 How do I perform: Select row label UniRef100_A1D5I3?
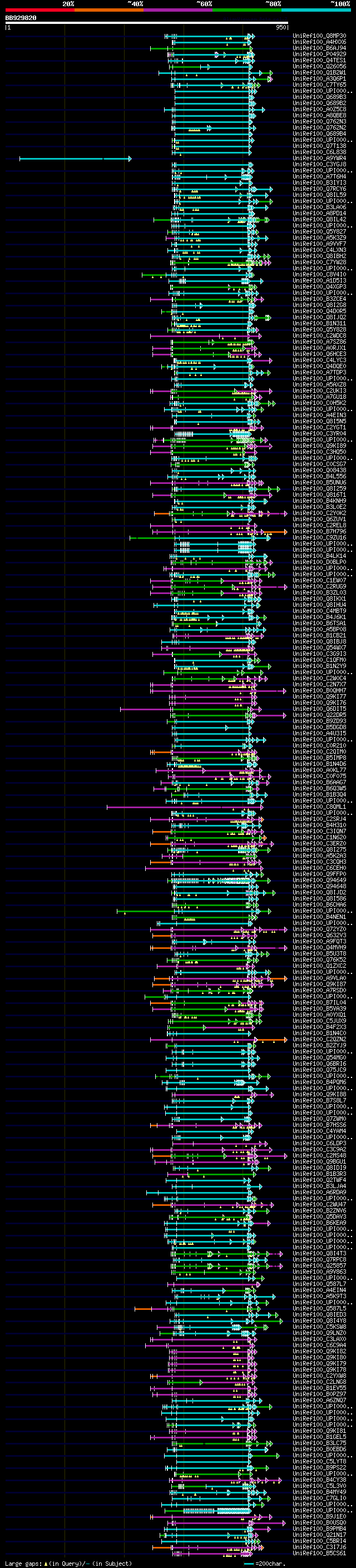click(319, 280)
